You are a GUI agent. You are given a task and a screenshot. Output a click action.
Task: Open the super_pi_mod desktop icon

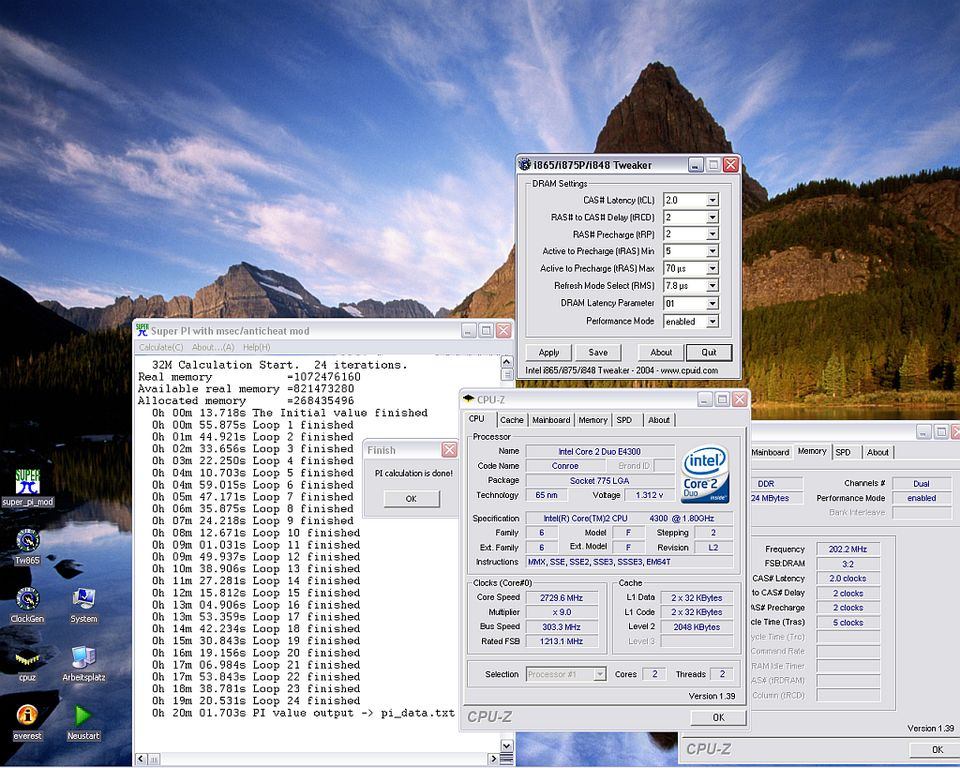point(28,488)
